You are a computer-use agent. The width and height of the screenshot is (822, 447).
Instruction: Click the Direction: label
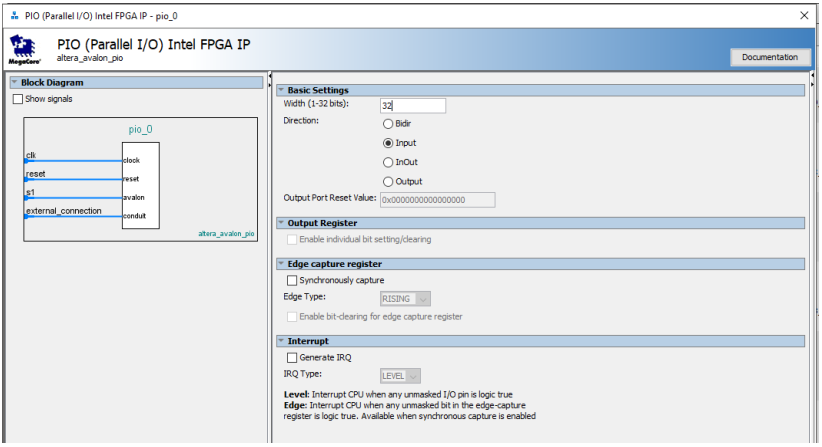point(301,121)
